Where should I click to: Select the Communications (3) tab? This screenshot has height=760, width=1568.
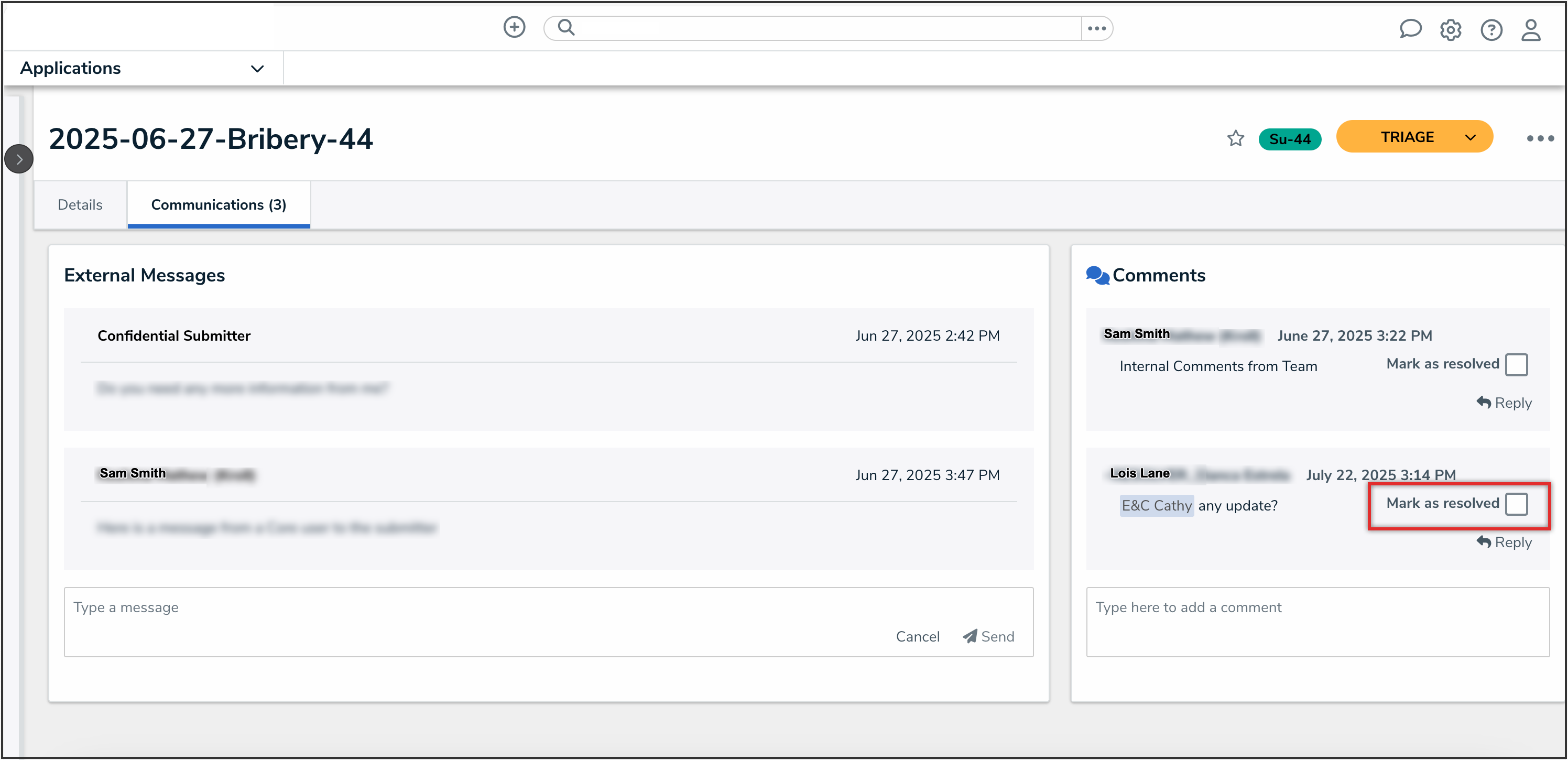click(x=219, y=204)
